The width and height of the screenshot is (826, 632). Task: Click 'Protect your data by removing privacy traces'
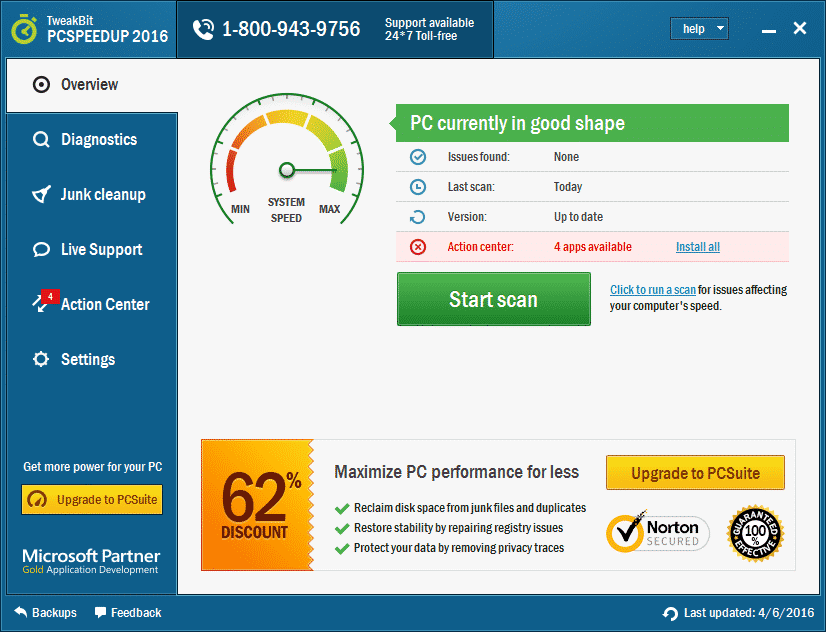click(x=459, y=548)
